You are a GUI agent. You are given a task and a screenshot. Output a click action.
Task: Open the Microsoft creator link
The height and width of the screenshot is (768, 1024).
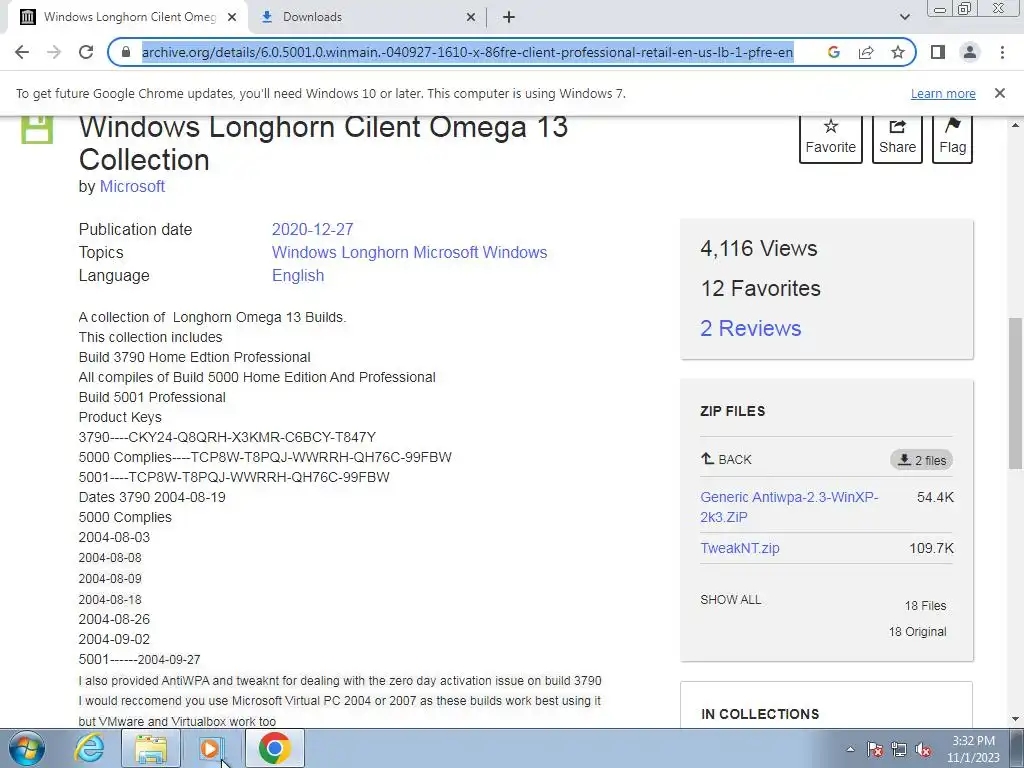tap(132, 186)
